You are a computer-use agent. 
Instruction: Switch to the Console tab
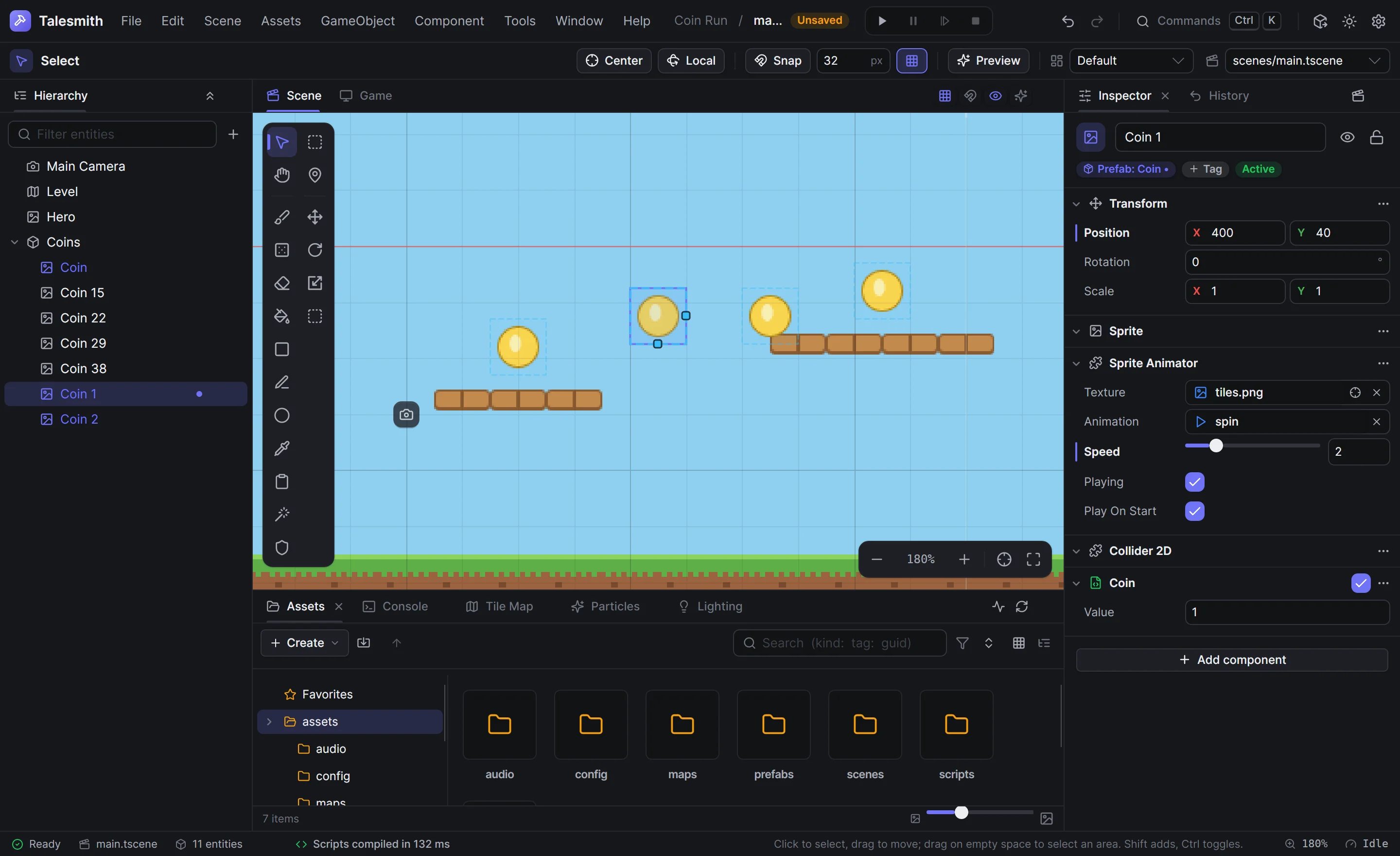coord(396,606)
